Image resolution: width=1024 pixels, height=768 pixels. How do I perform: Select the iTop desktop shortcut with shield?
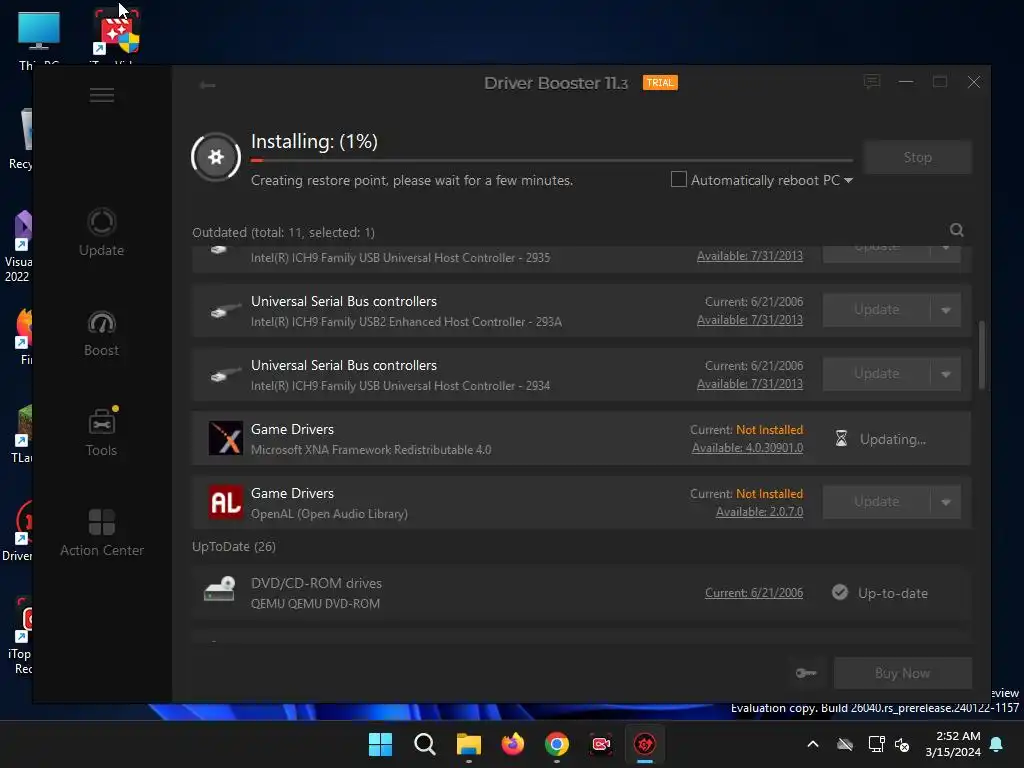point(116,36)
